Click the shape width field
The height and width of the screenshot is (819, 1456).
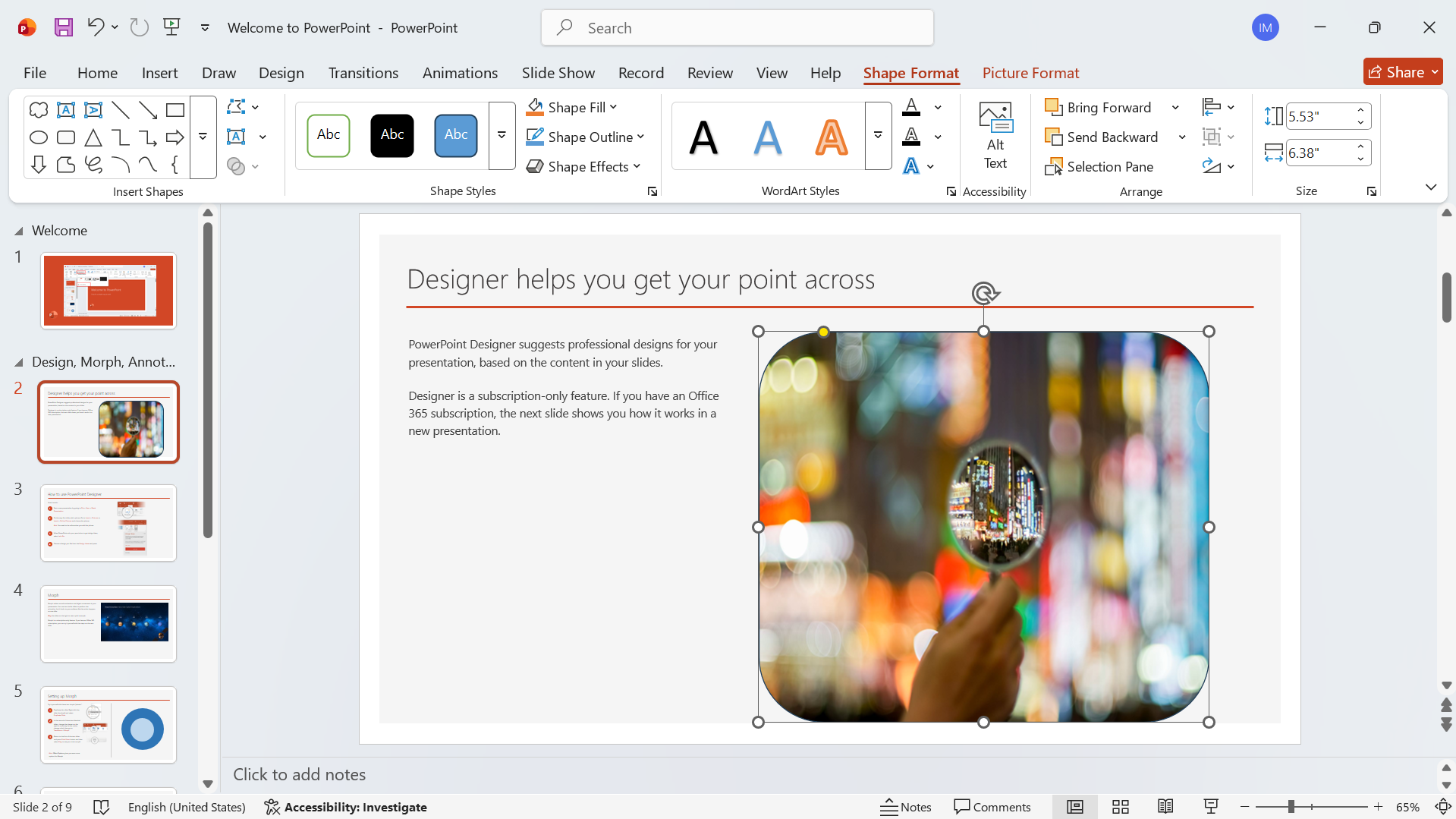pyautogui.click(x=1320, y=153)
